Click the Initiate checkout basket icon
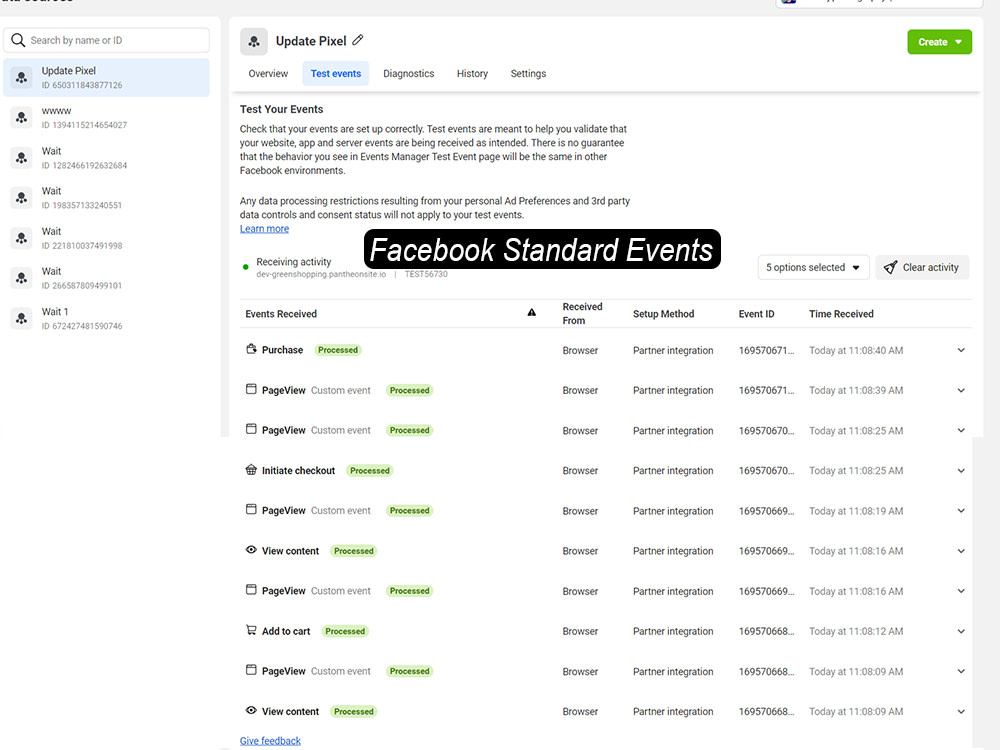 pyautogui.click(x=251, y=469)
